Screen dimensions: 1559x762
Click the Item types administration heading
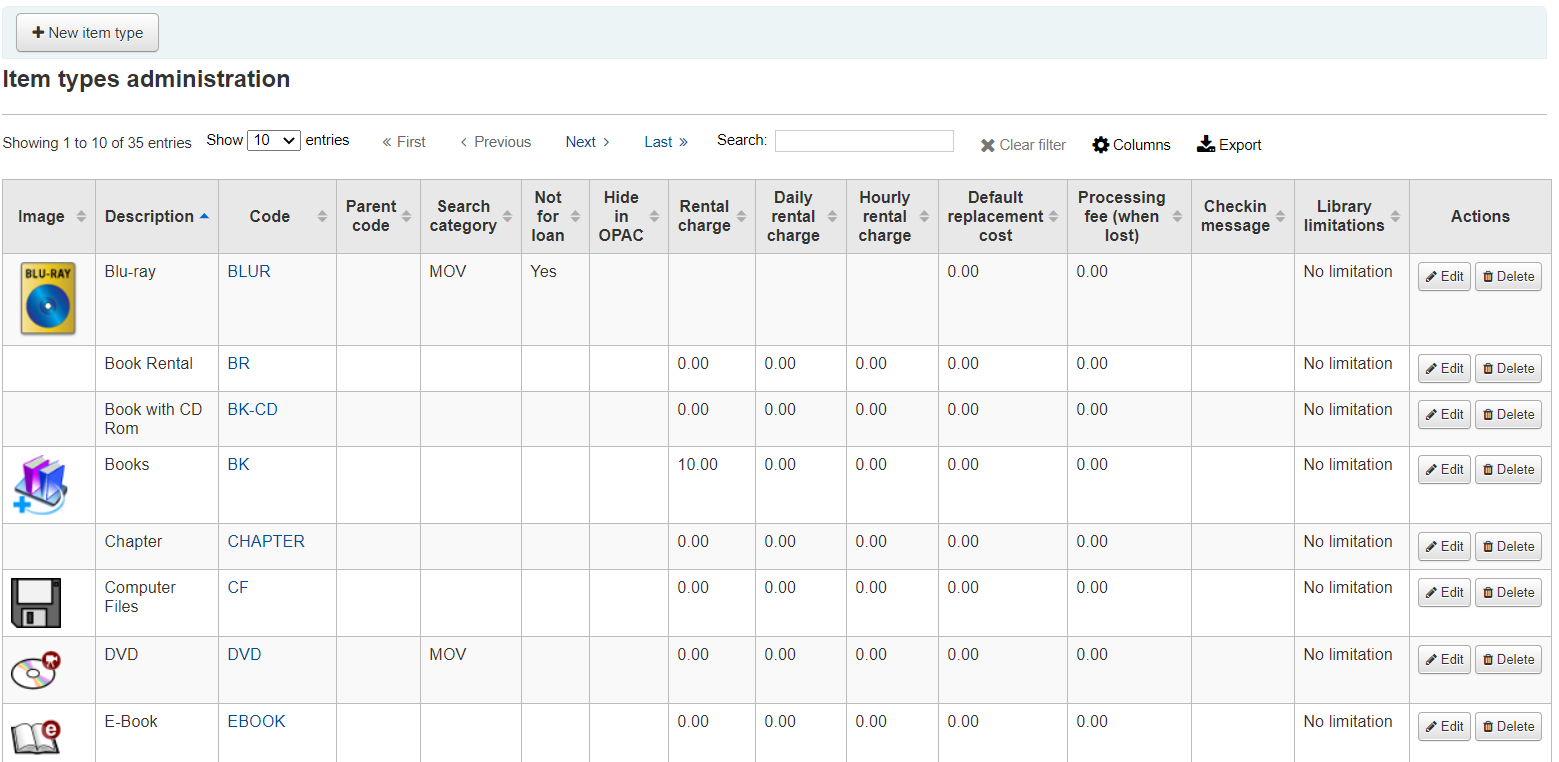pyautogui.click(x=146, y=80)
